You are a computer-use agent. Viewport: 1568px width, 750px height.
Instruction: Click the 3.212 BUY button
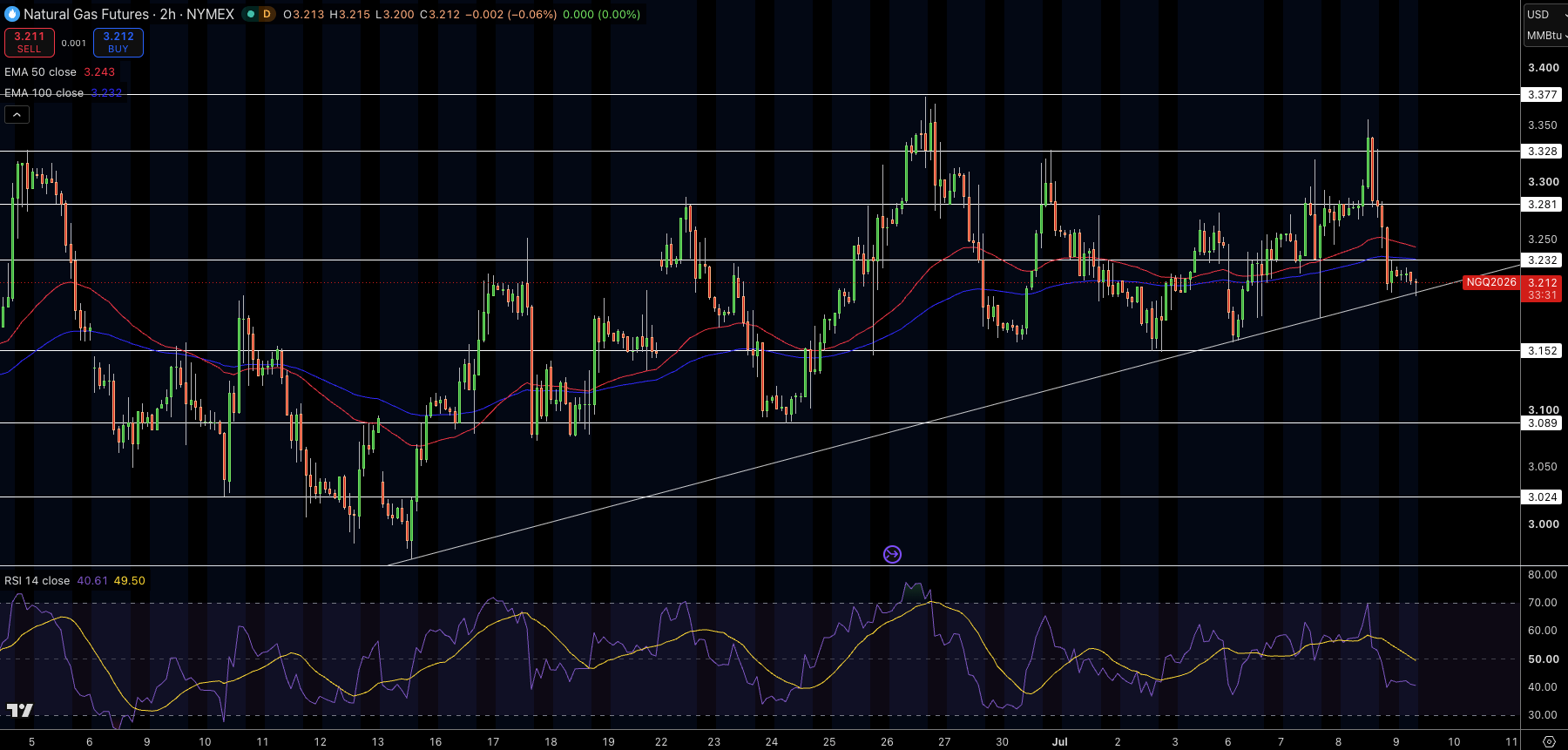pyautogui.click(x=118, y=42)
